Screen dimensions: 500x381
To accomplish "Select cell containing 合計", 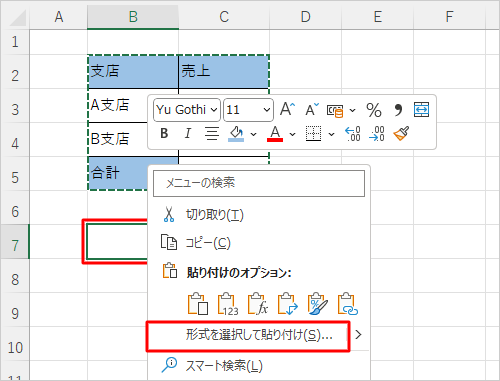I will tap(118, 173).
